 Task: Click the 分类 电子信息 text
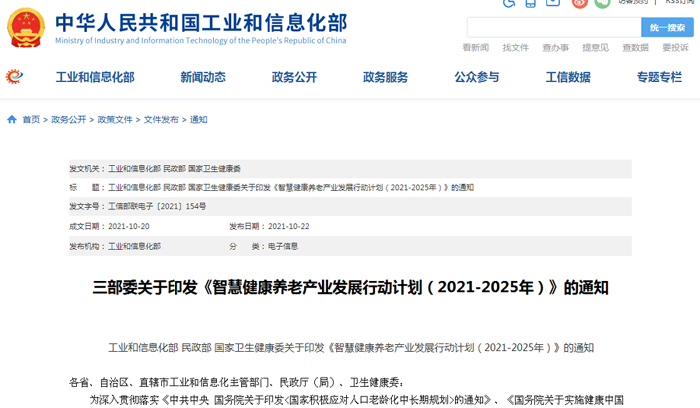click(264, 246)
